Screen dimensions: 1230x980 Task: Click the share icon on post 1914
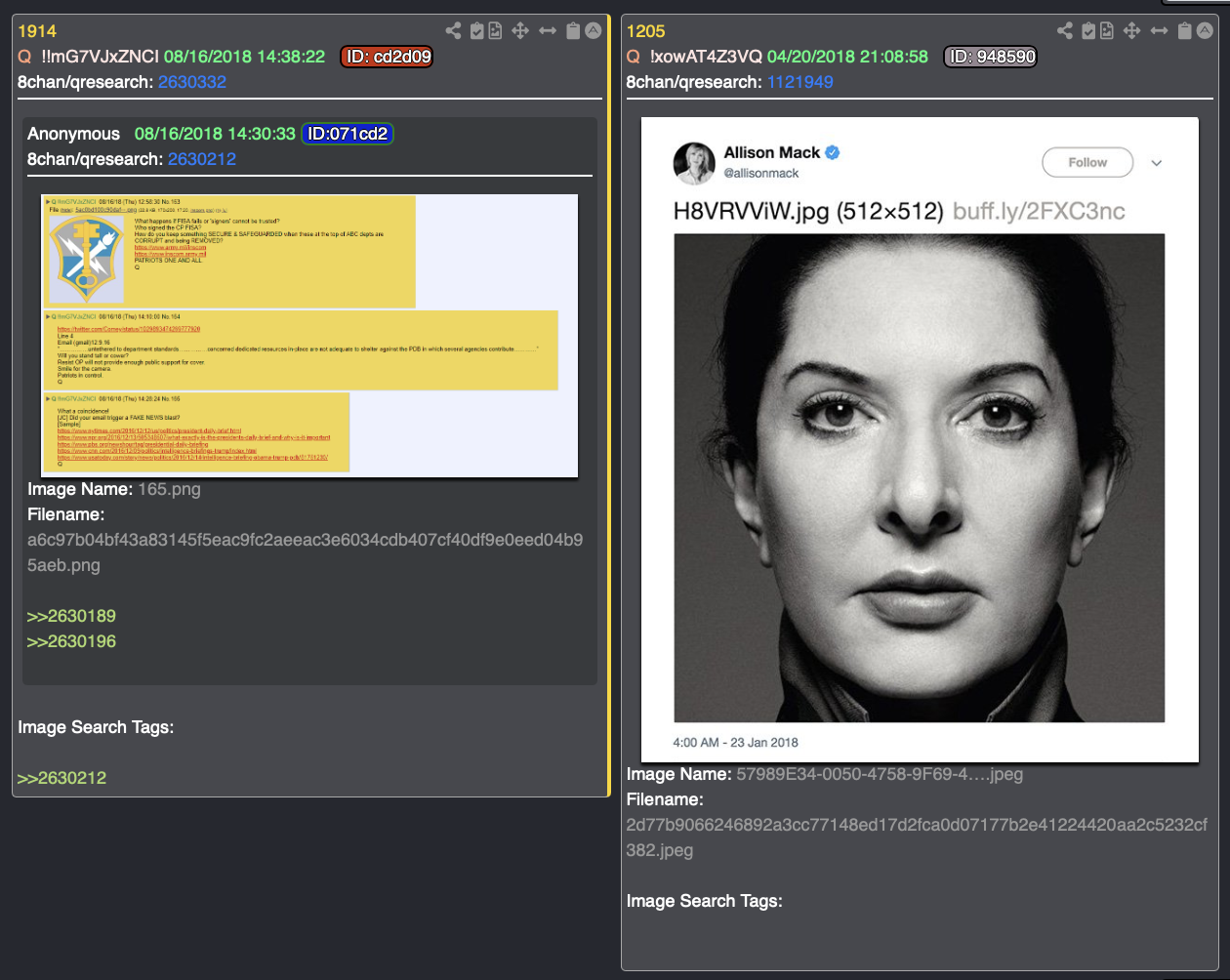tap(453, 31)
